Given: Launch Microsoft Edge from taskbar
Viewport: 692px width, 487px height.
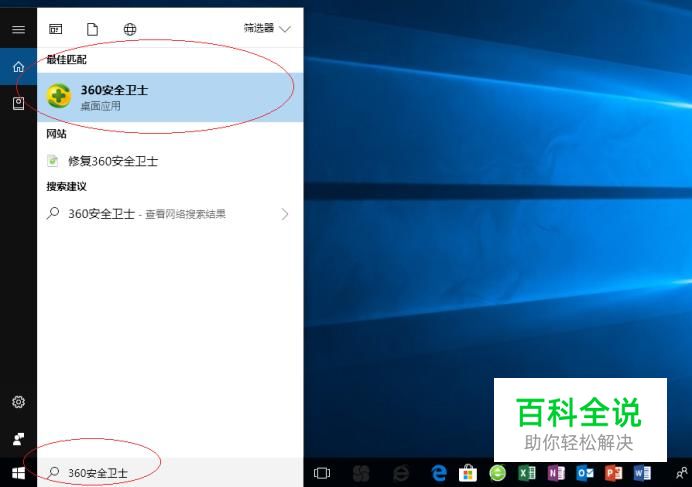Looking at the screenshot, I should [439, 473].
